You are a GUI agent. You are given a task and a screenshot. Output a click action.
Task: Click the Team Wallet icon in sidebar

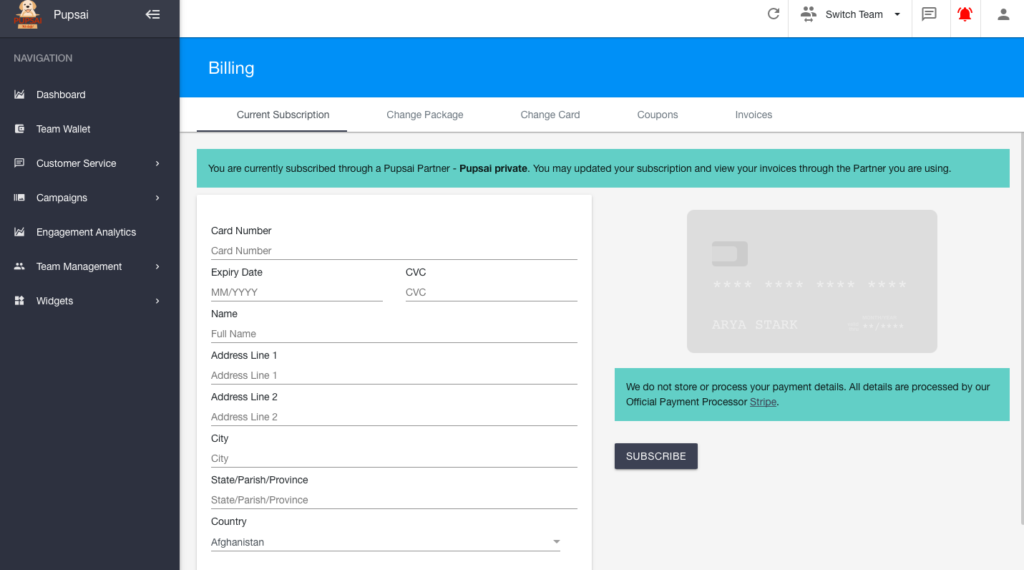point(19,129)
